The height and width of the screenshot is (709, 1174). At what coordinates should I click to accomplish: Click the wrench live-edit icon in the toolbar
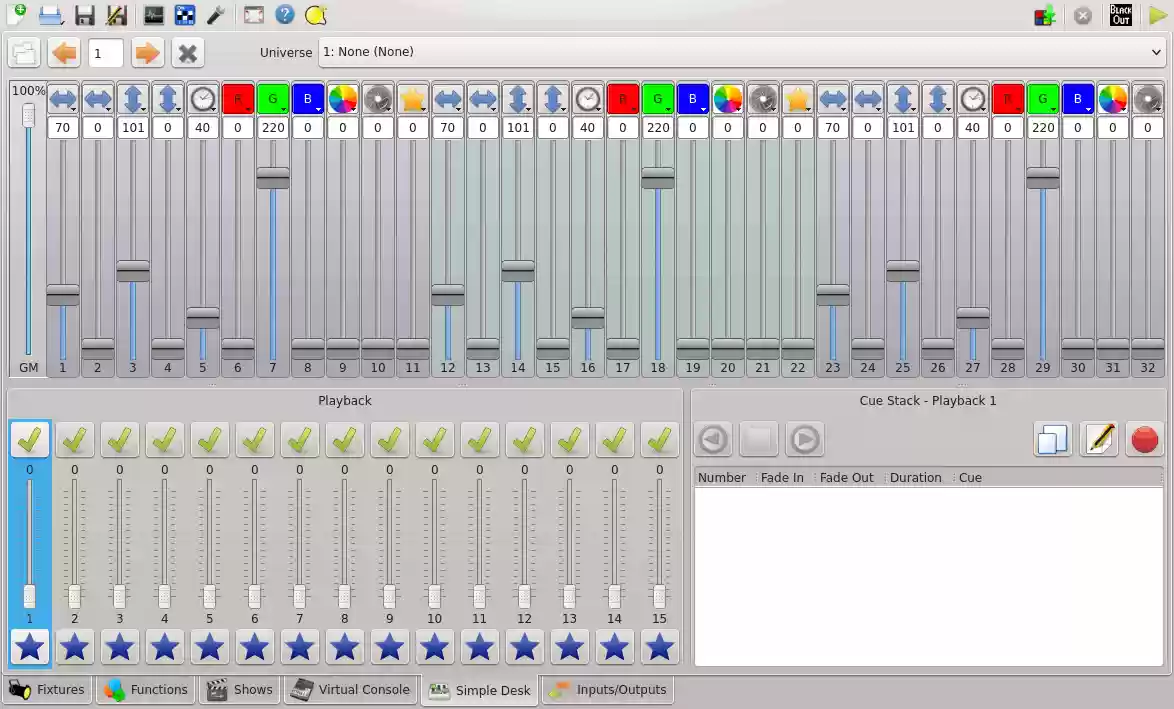point(216,15)
